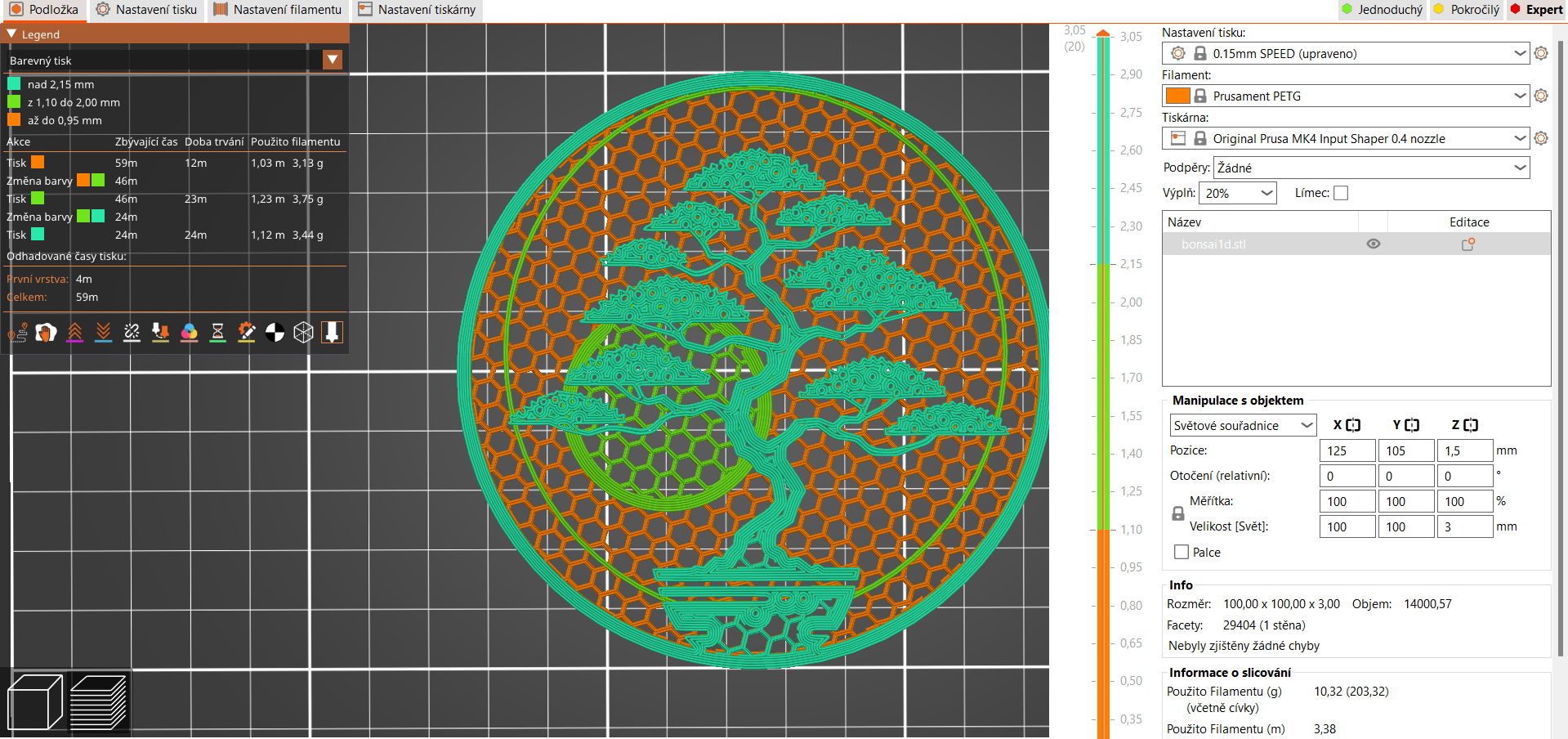1568x739 pixels.
Task: Click the Pozice Z field showing 1,5
Action: click(1465, 450)
